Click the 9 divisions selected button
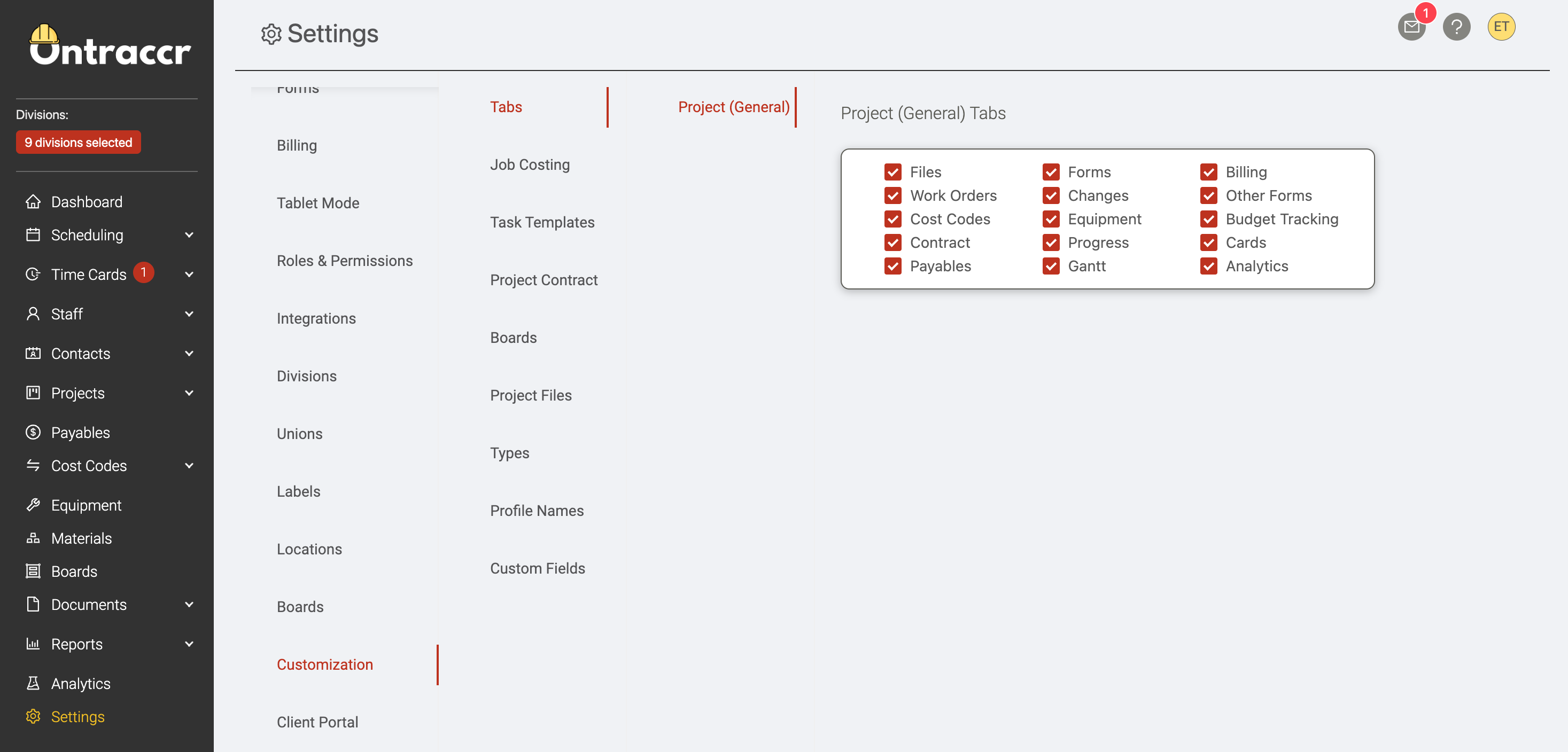 tap(79, 142)
